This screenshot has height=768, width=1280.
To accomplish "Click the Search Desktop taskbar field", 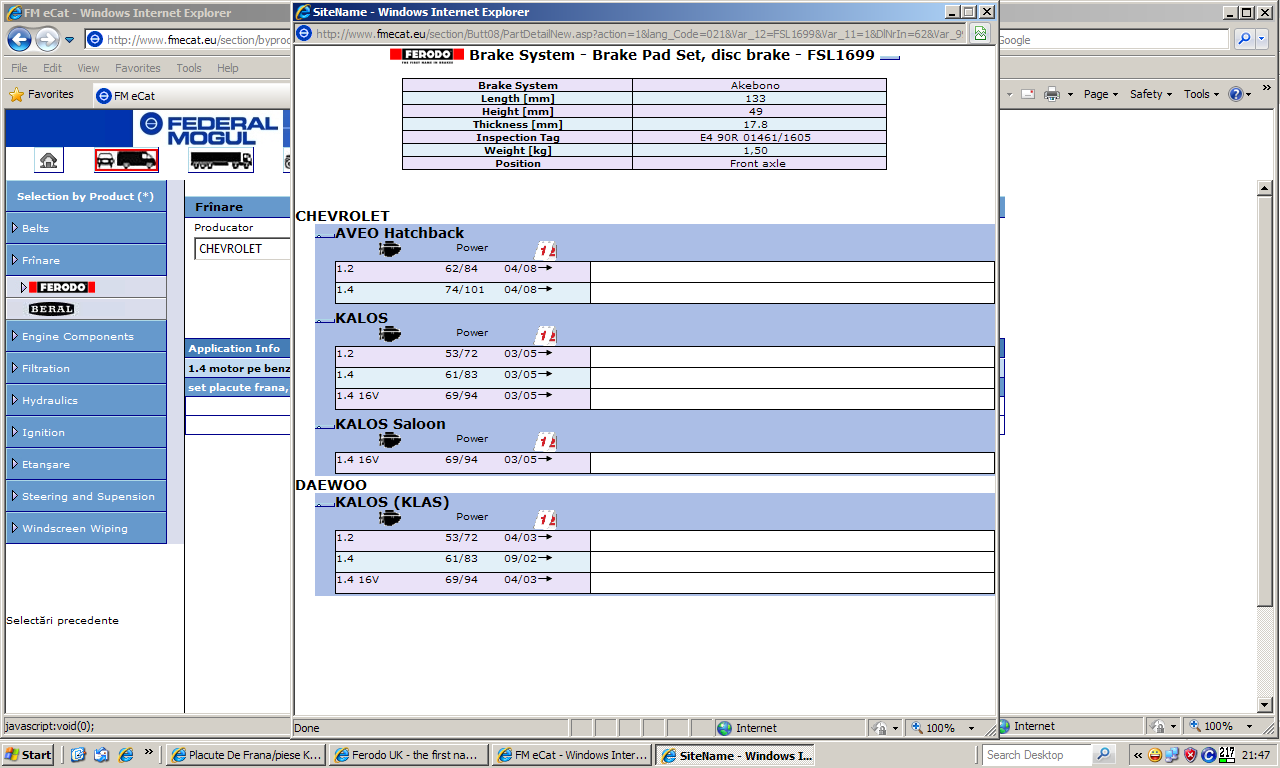I will (x=1037, y=755).
